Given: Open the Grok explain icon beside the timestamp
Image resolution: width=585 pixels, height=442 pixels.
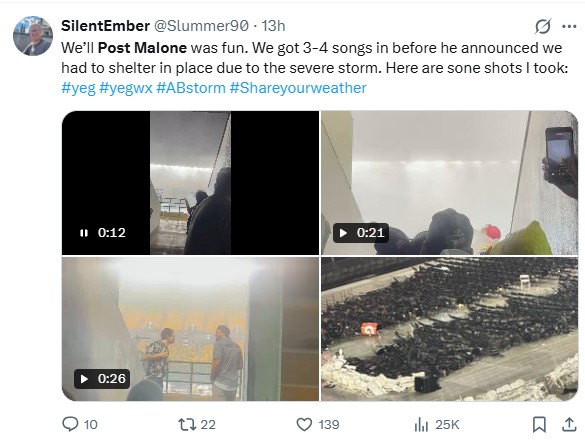Looking at the screenshot, I should click(x=542, y=26).
